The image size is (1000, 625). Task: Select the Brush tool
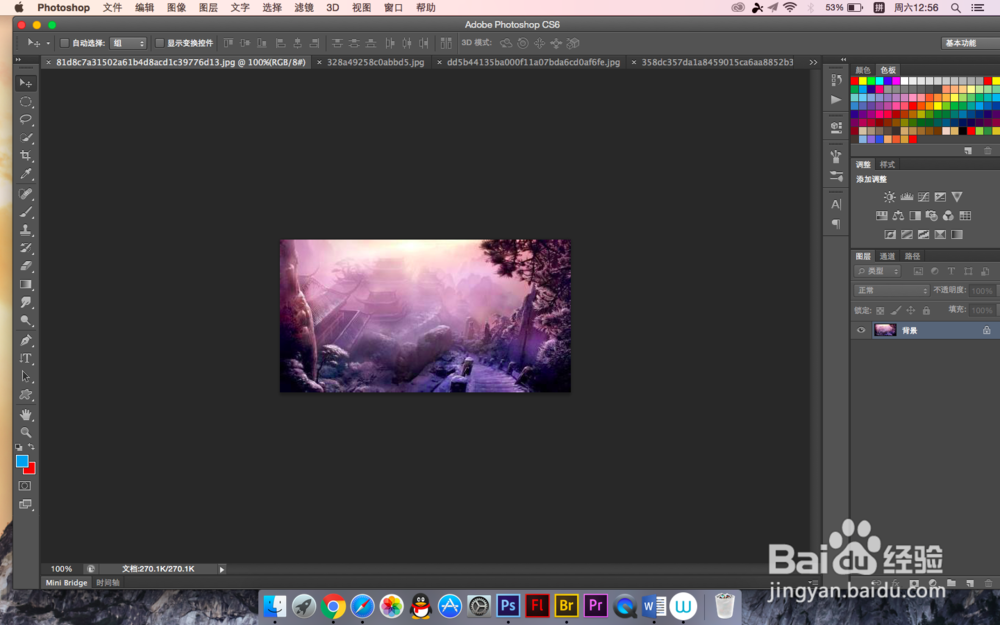[26, 212]
